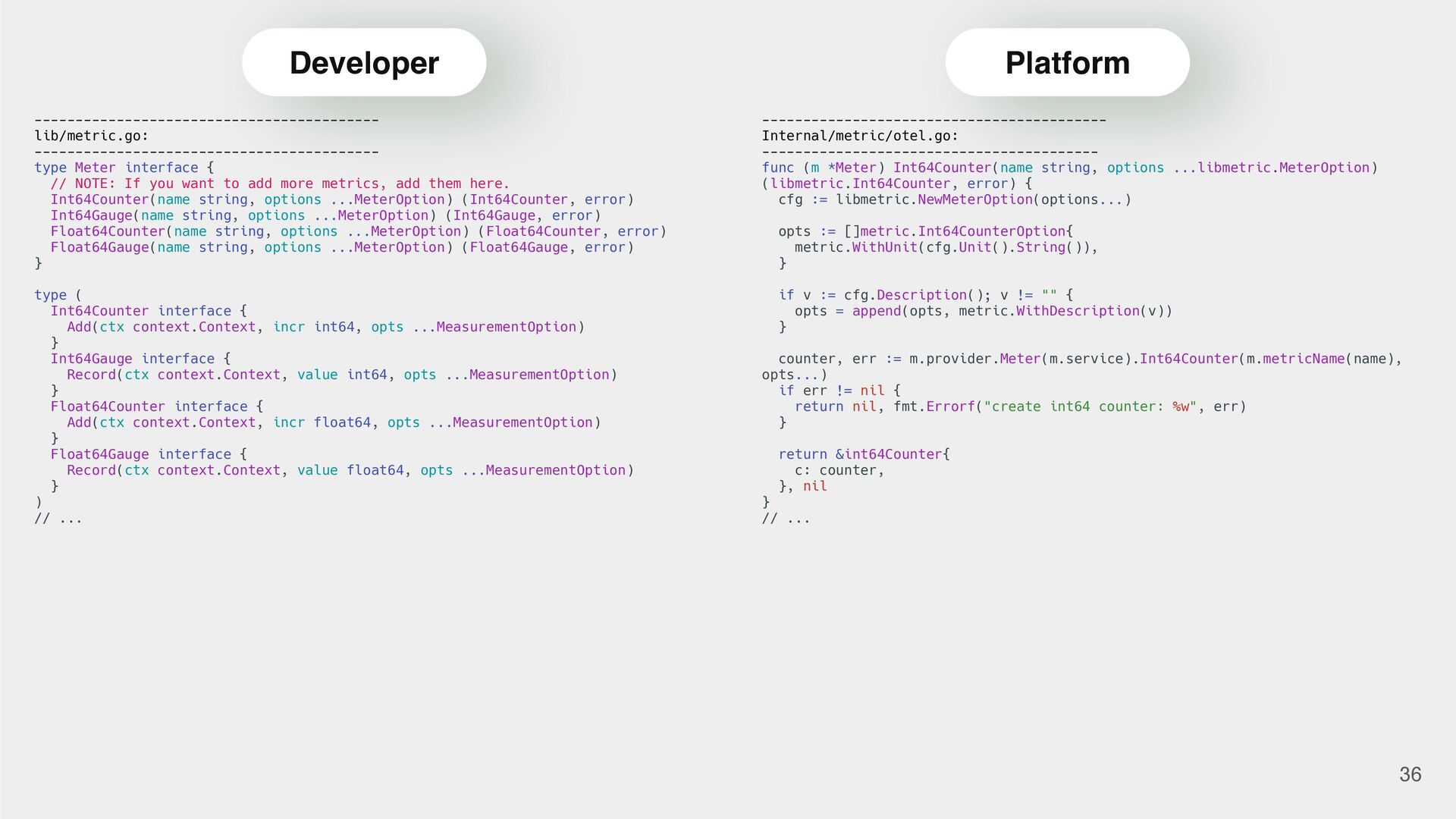The height and width of the screenshot is (819, 1456).
Task: Click the Developer pill label
Action: click(x=364, y=63)
